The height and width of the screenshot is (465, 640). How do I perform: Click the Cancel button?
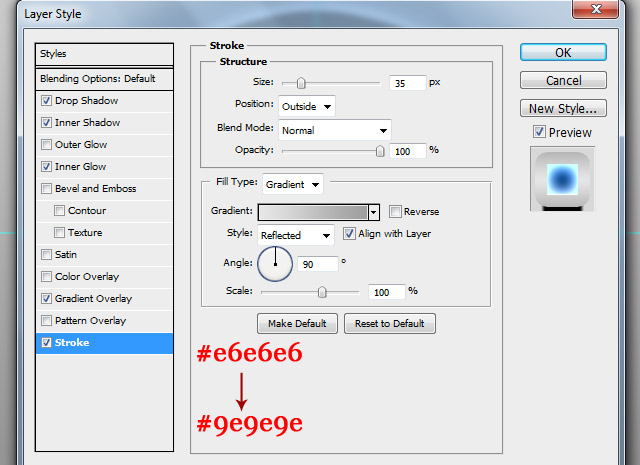(x=563, y=80)
